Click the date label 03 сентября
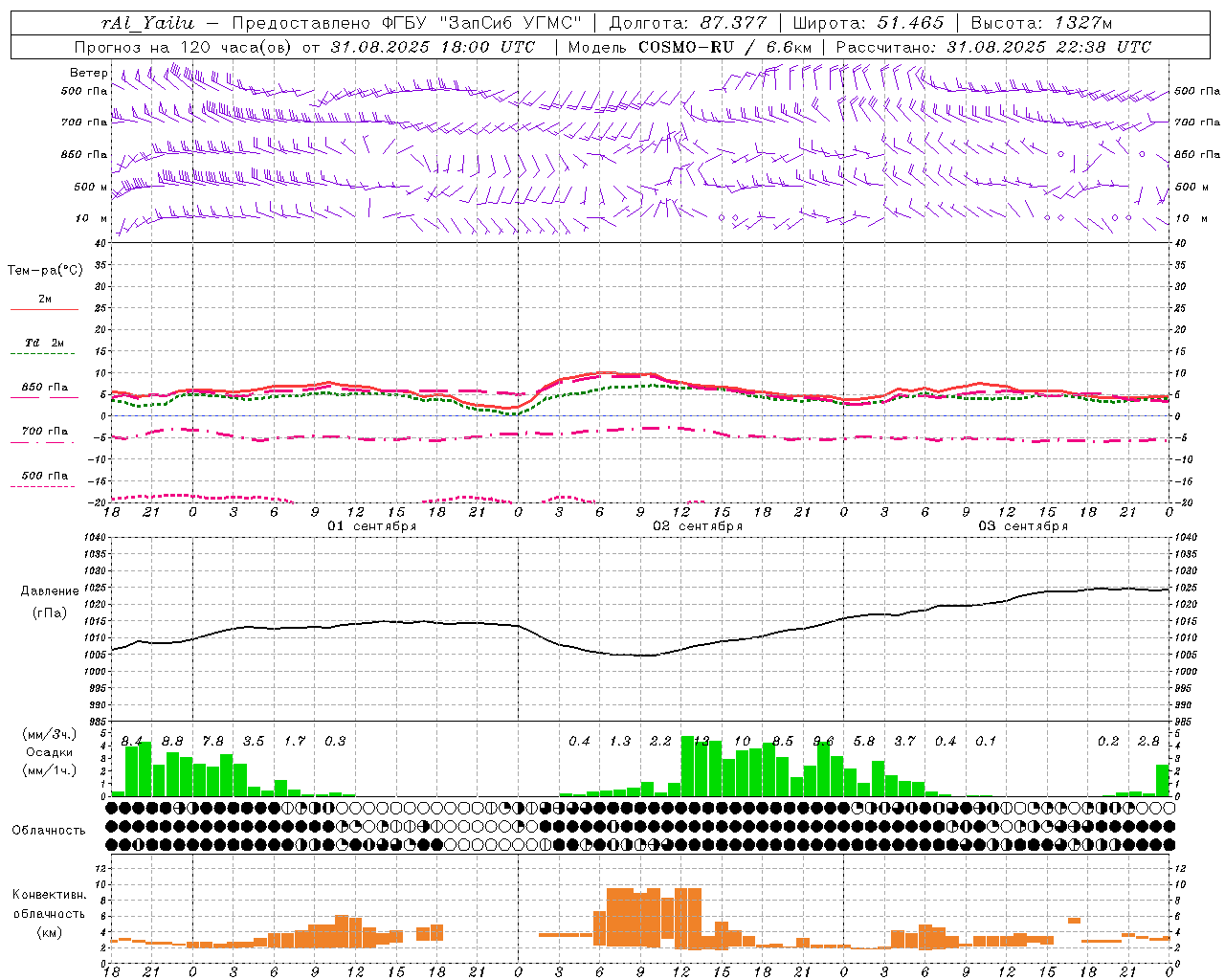1225x980 pixels. coord(1023,526)
